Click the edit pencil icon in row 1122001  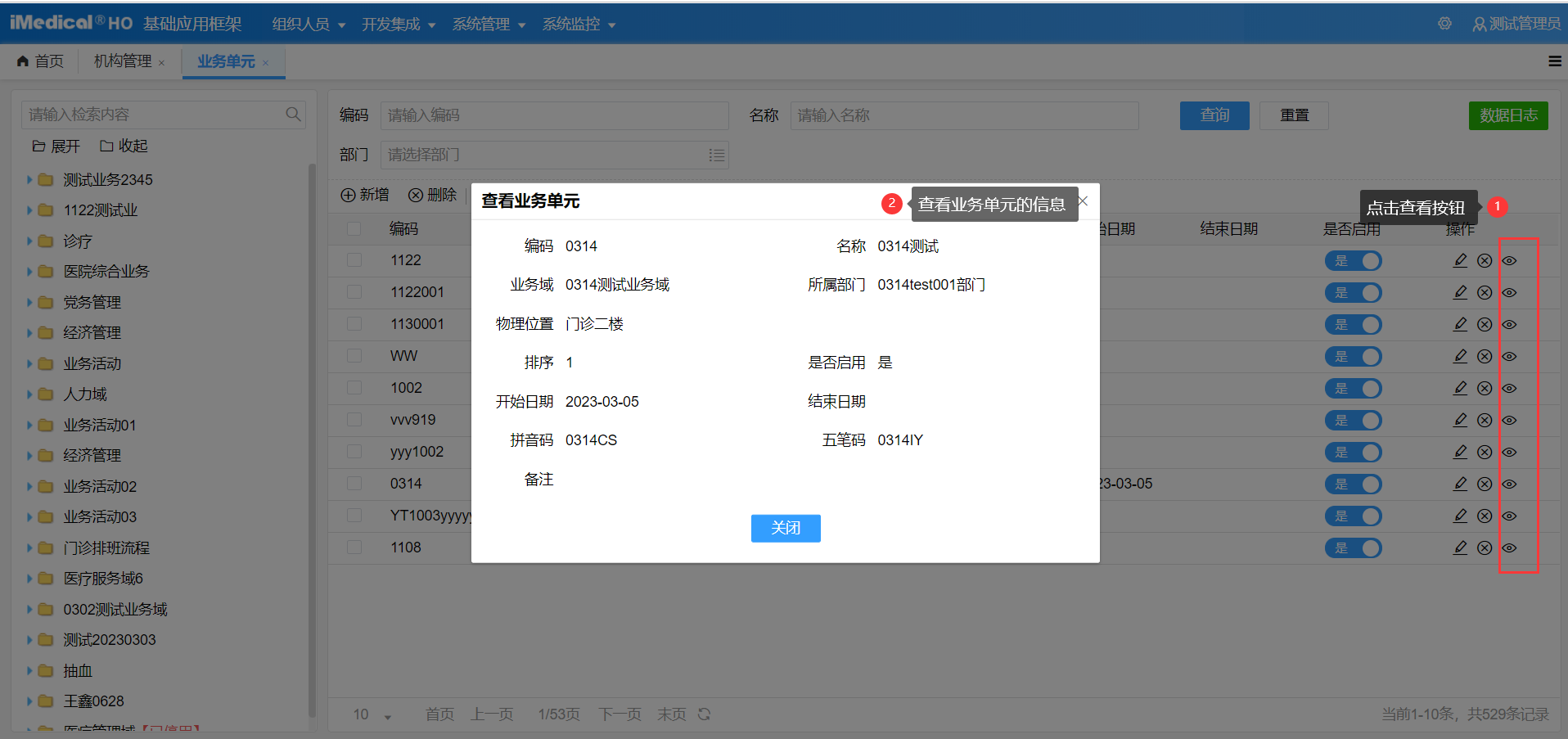point(1460,292)
